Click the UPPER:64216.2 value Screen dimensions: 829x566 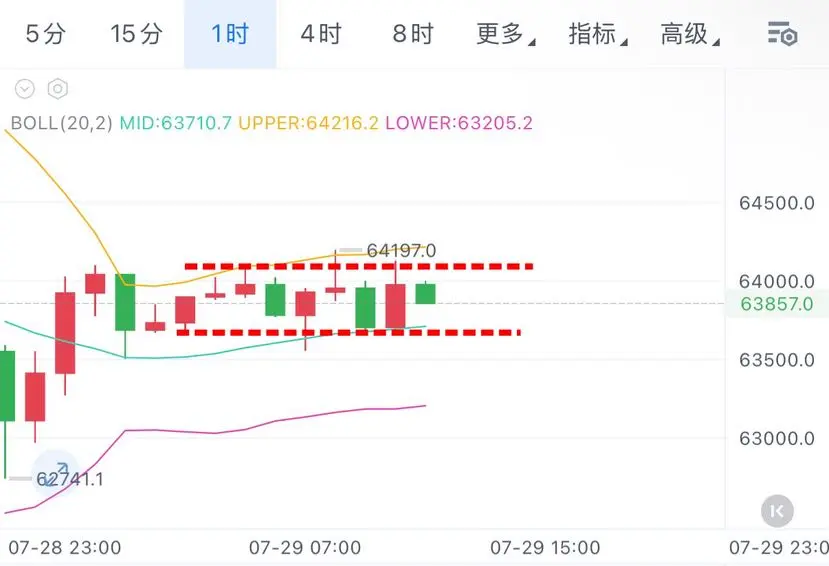click(308, 123)
